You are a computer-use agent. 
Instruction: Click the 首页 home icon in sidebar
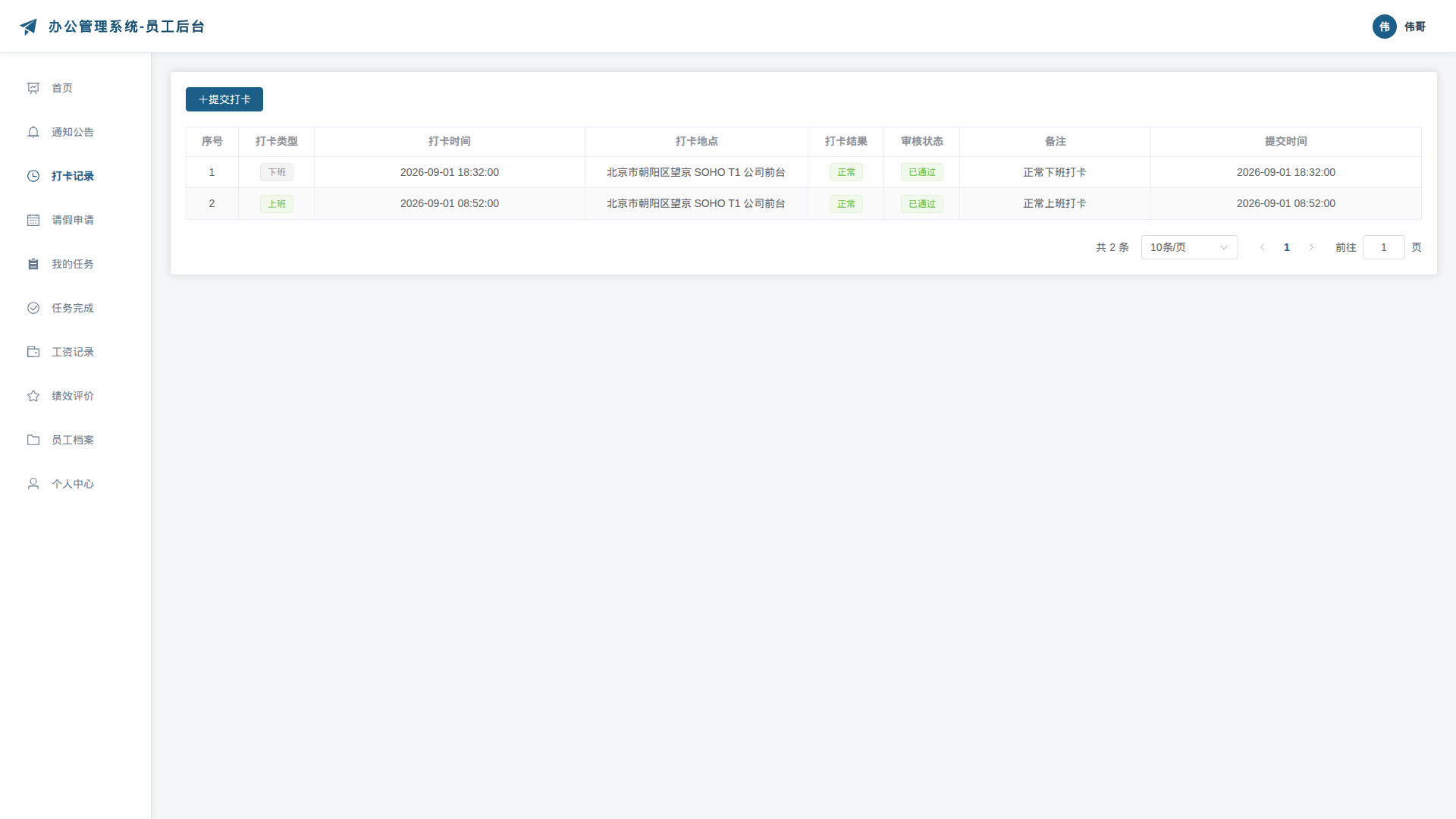(x=33, y=88)
